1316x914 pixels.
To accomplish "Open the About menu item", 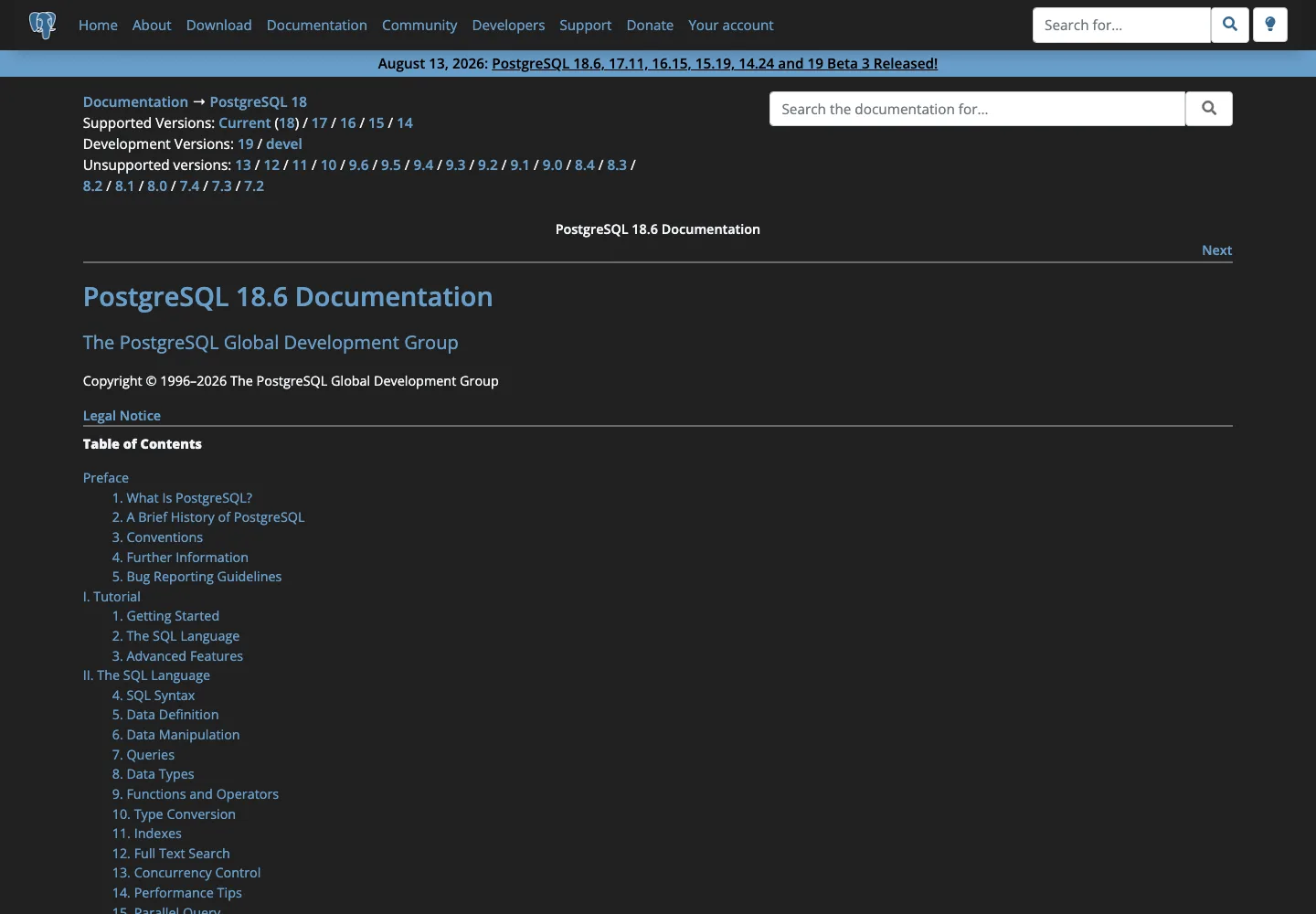I will 152,25.
